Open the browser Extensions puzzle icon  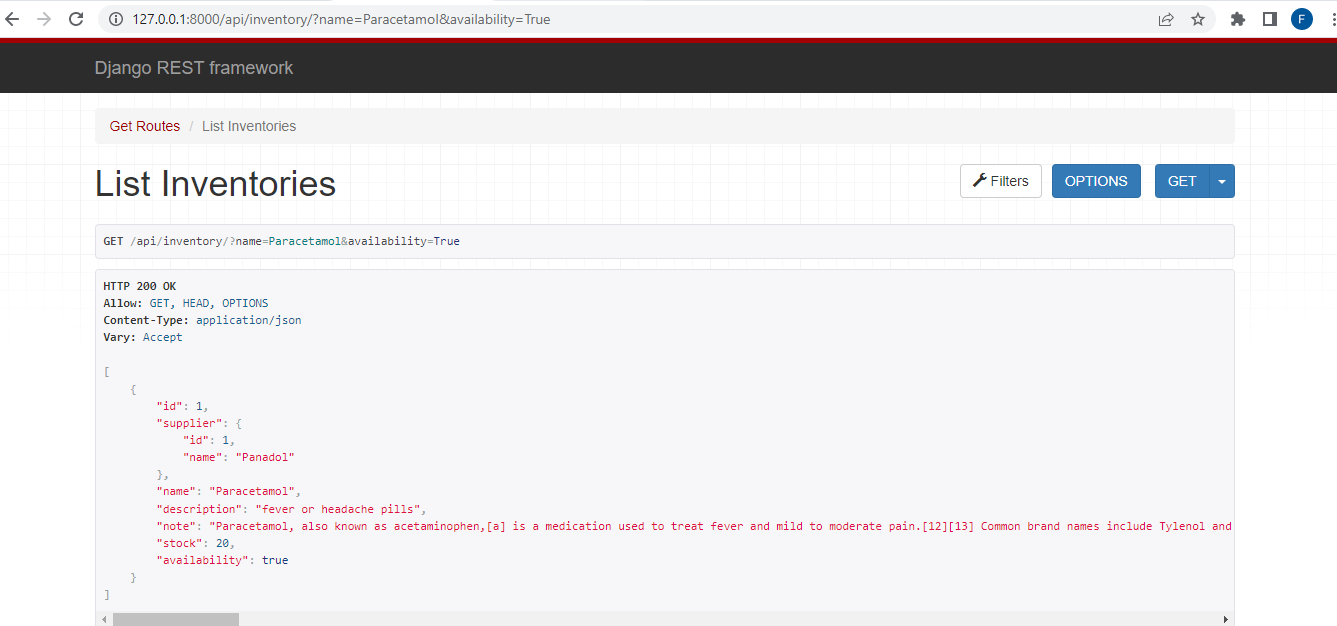pyautogui.click(x=1237, y=18)
